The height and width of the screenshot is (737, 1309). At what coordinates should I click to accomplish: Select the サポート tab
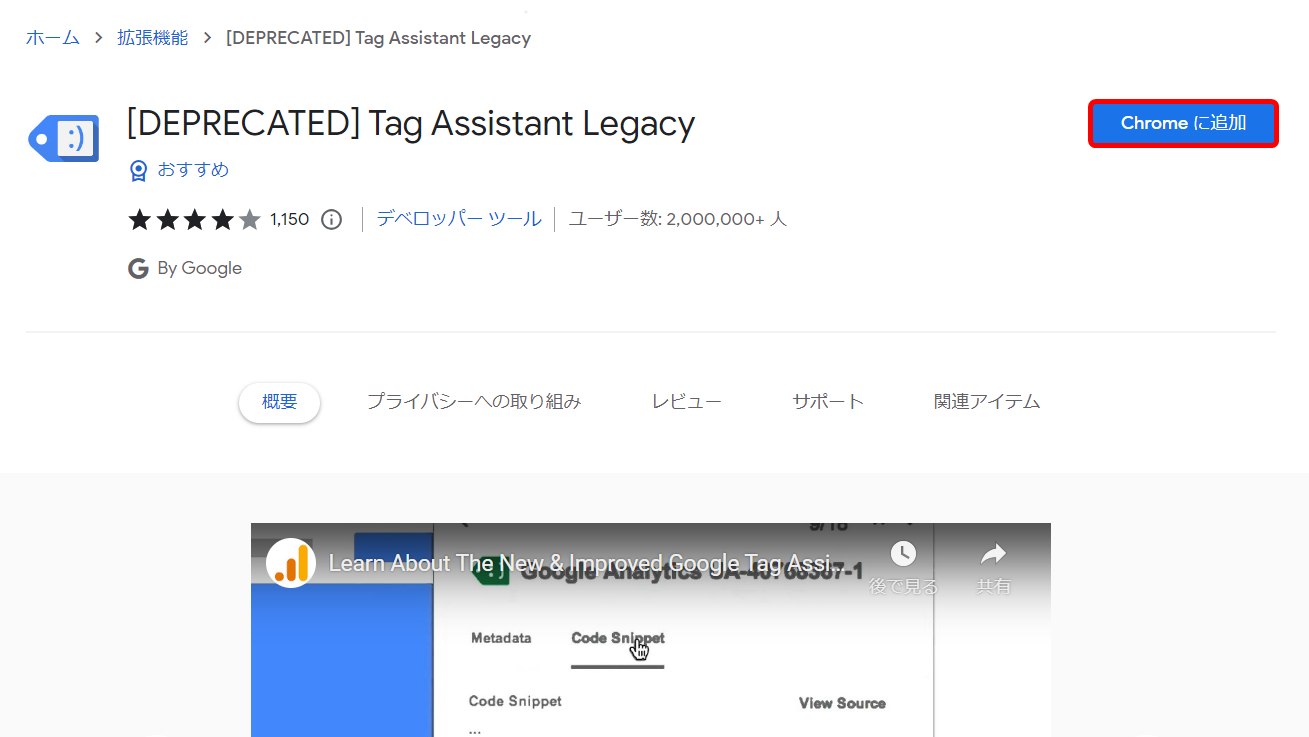(x=828, y=400)
